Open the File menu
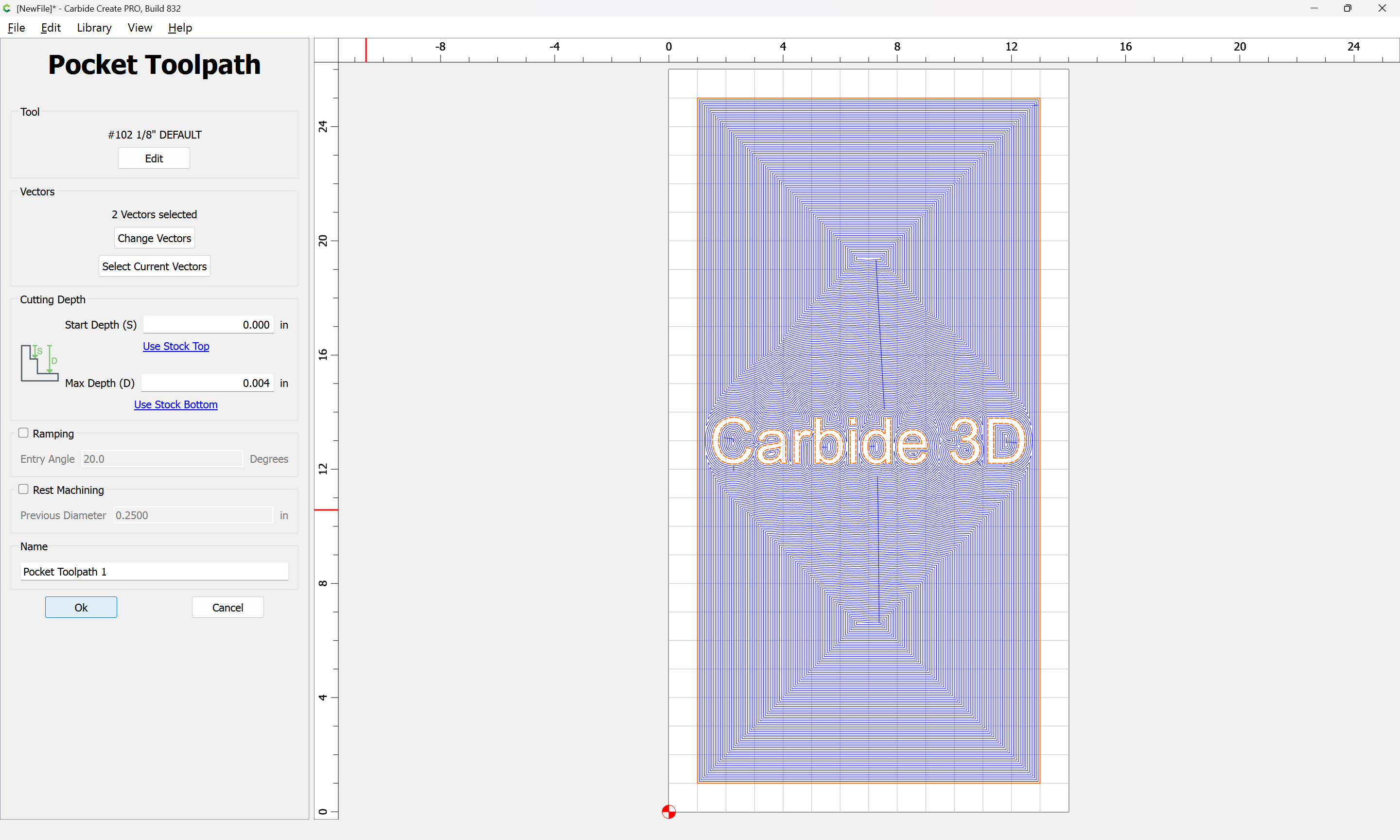The image size is (1400, 840). coord(17,28)
